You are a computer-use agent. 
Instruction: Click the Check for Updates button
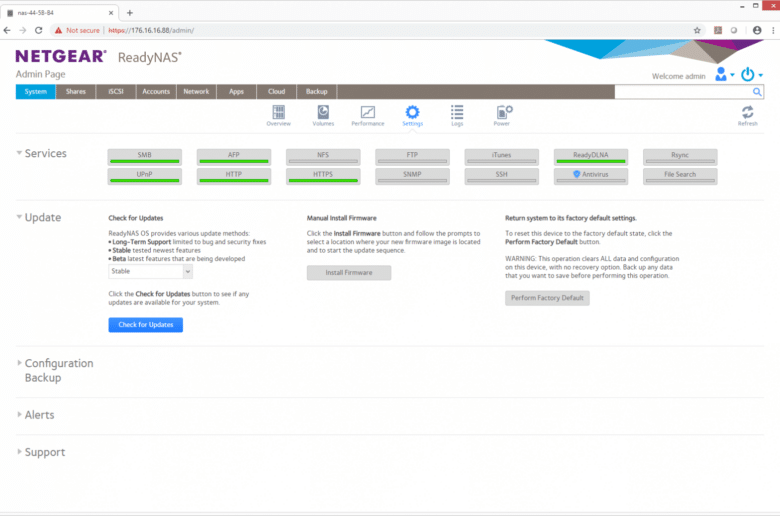pos(146,325)
